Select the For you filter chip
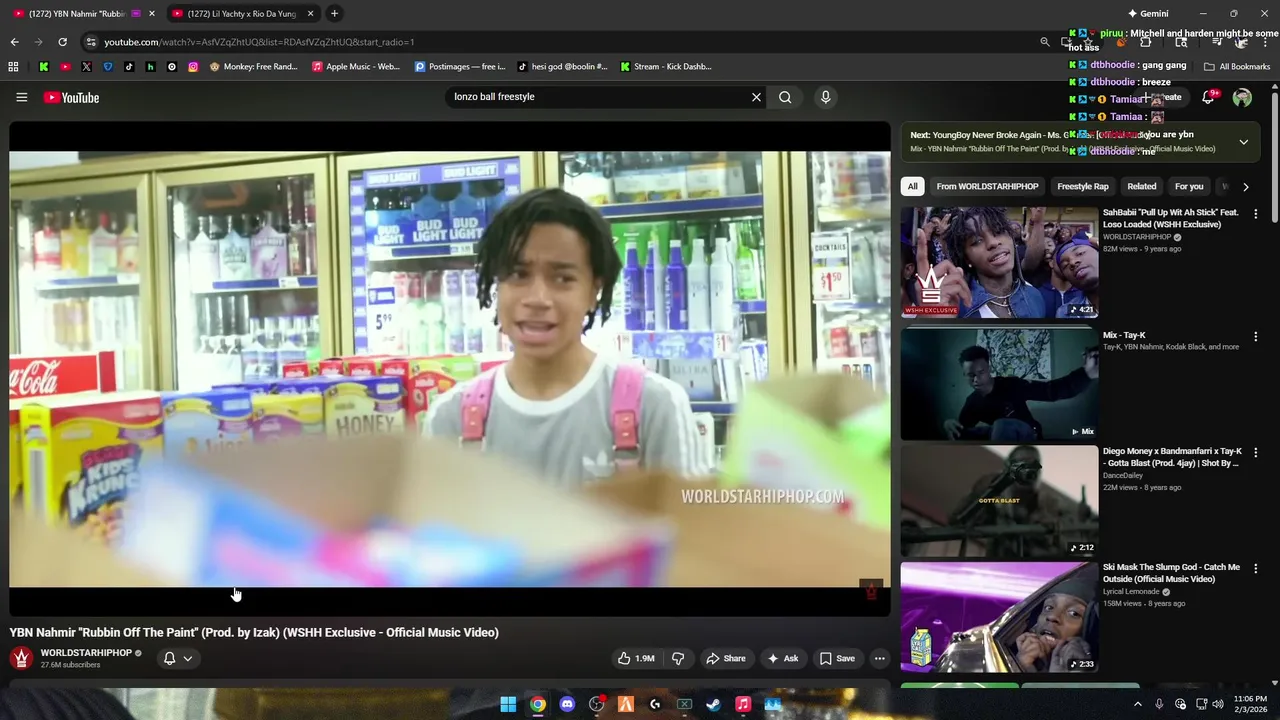This screenshot has height=720, width=1280. 1189,186
